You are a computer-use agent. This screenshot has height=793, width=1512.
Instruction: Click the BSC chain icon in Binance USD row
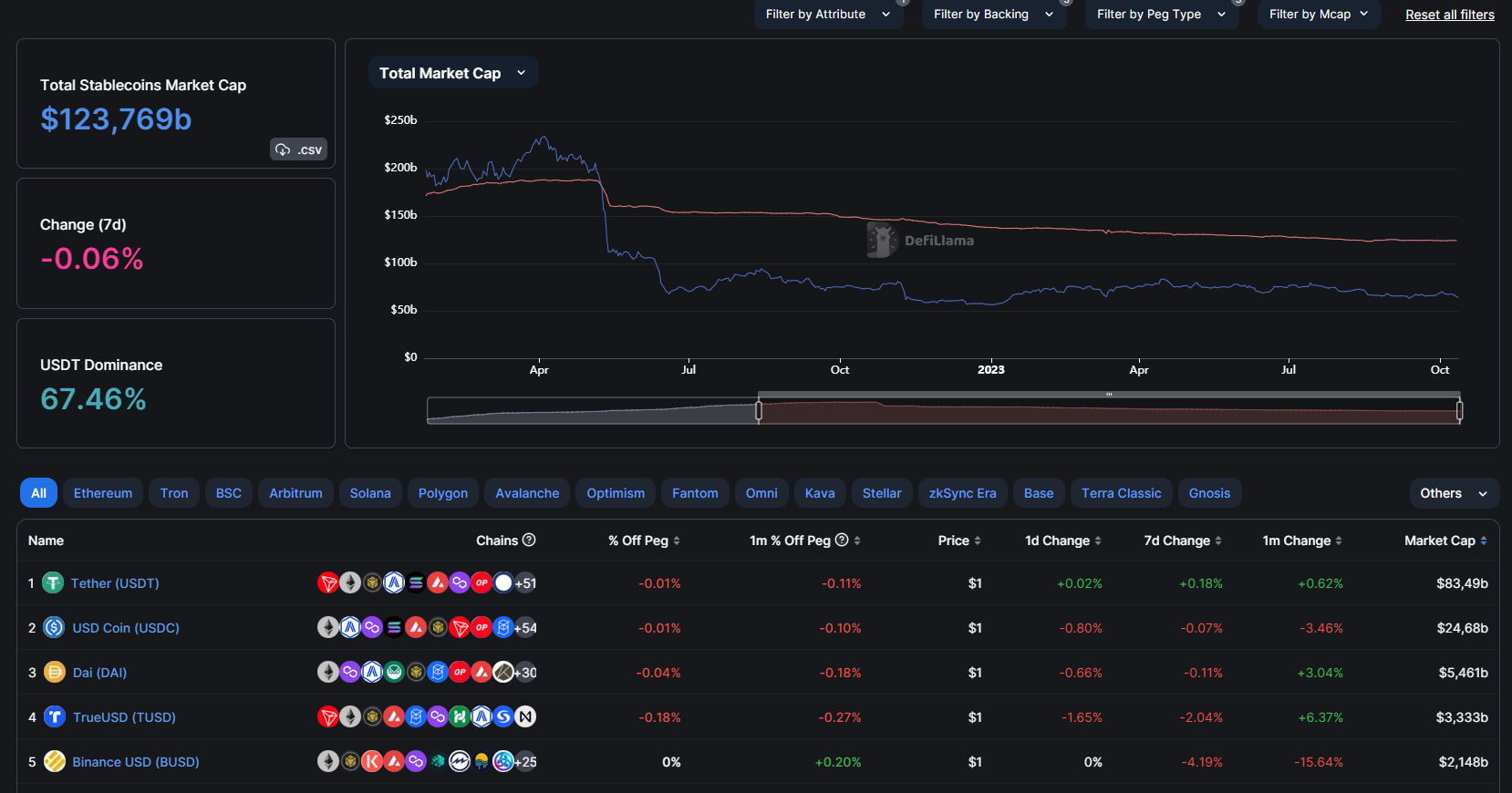(x=350, y=762)
